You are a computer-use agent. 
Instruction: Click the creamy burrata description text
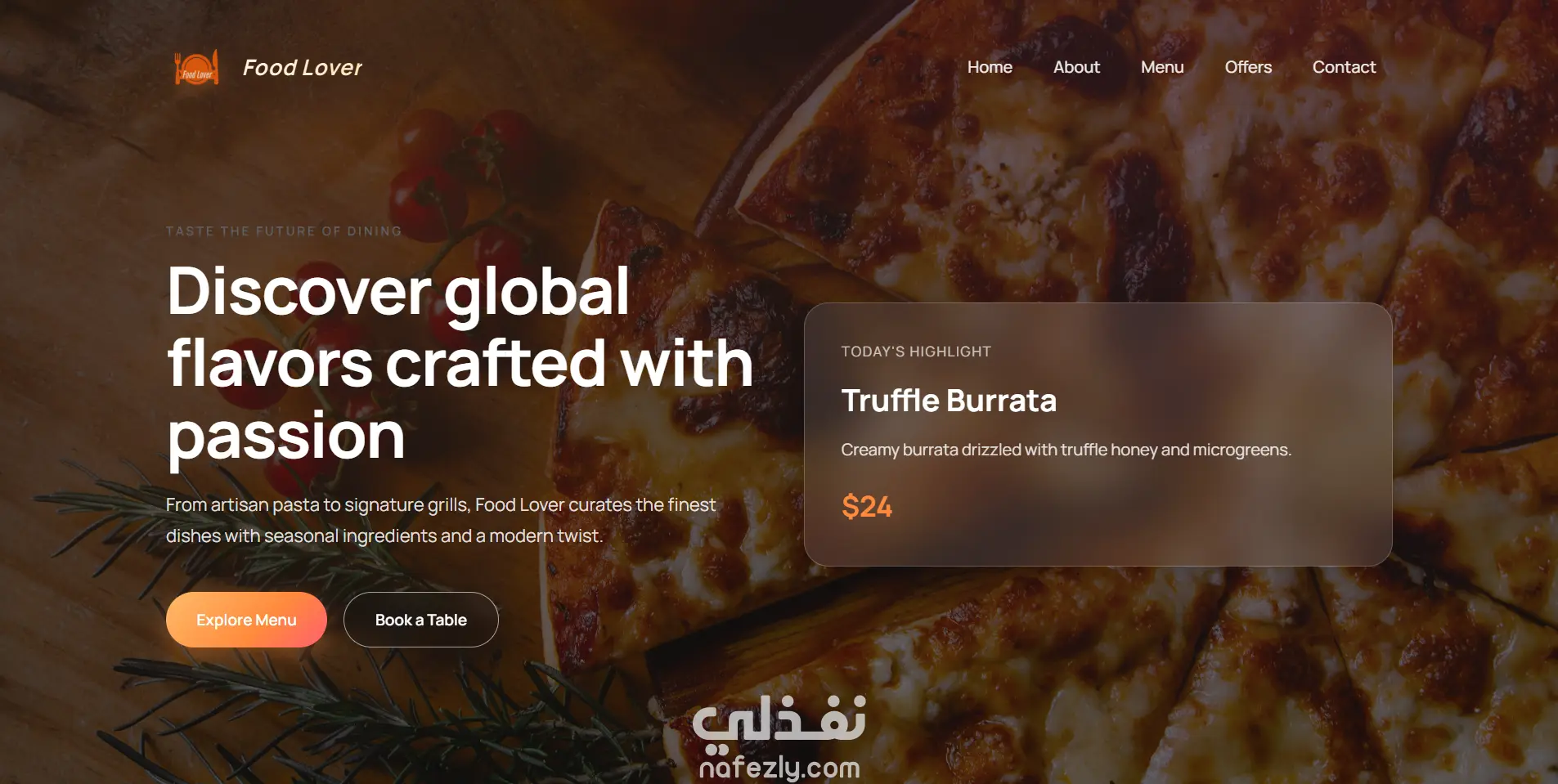tap(1066, 450)
